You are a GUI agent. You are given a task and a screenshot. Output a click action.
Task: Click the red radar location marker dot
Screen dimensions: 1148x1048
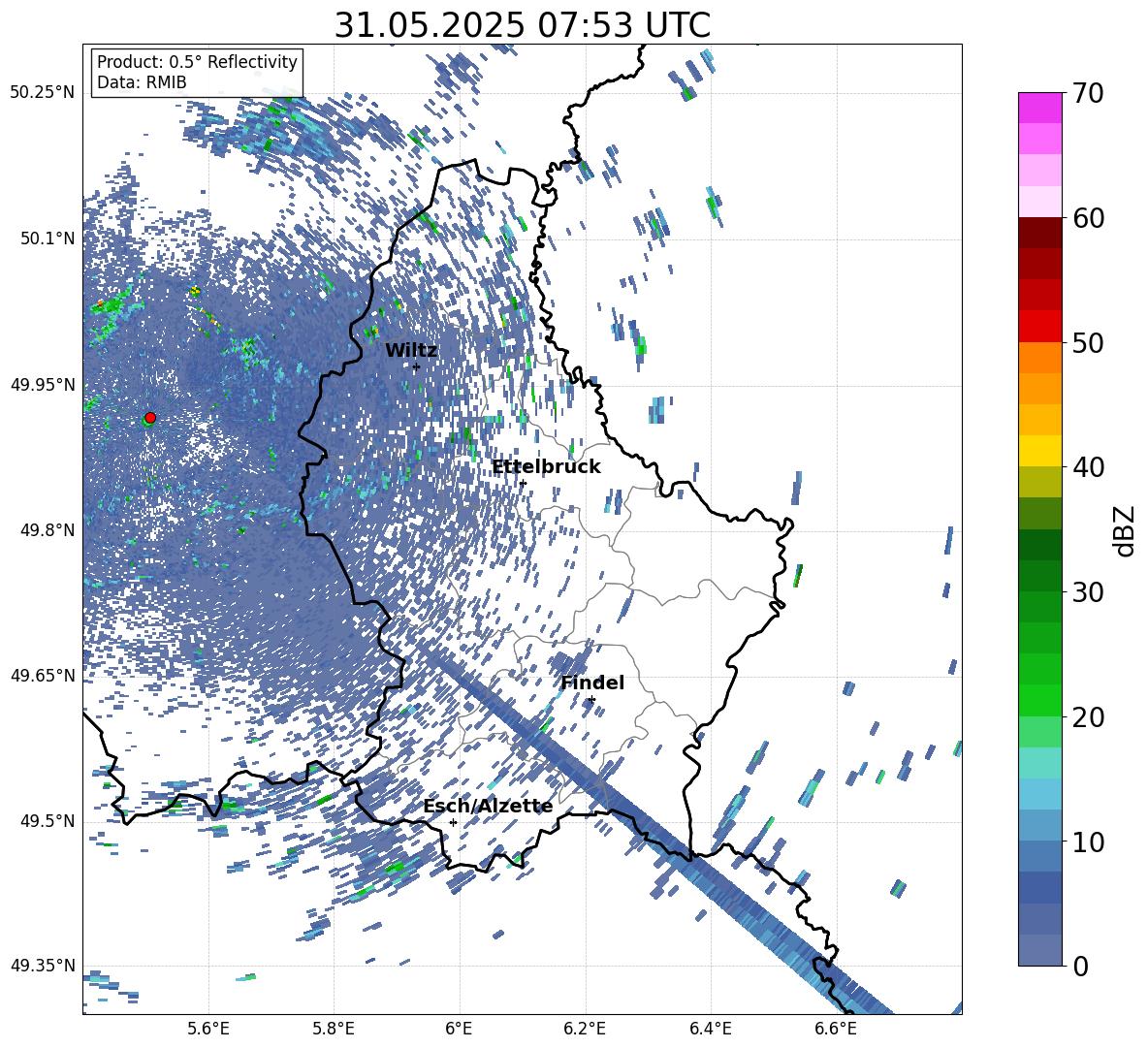pyautogui.click(x=150, y=418)
